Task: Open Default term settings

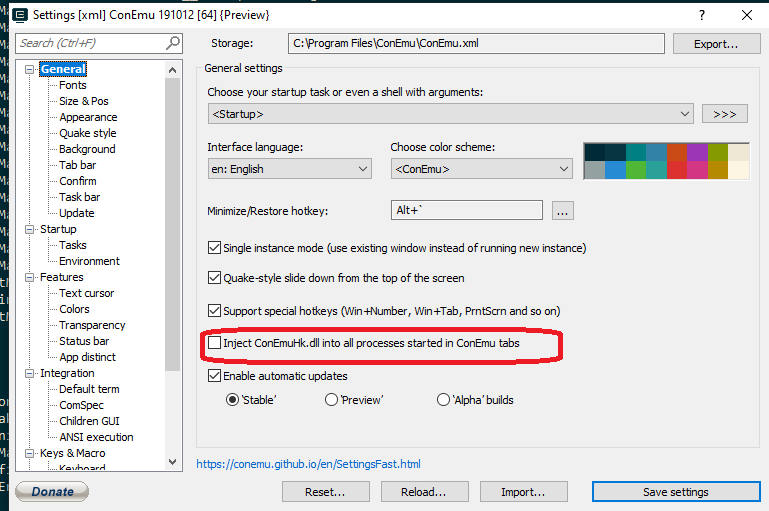Action: [x=89, y=389]
